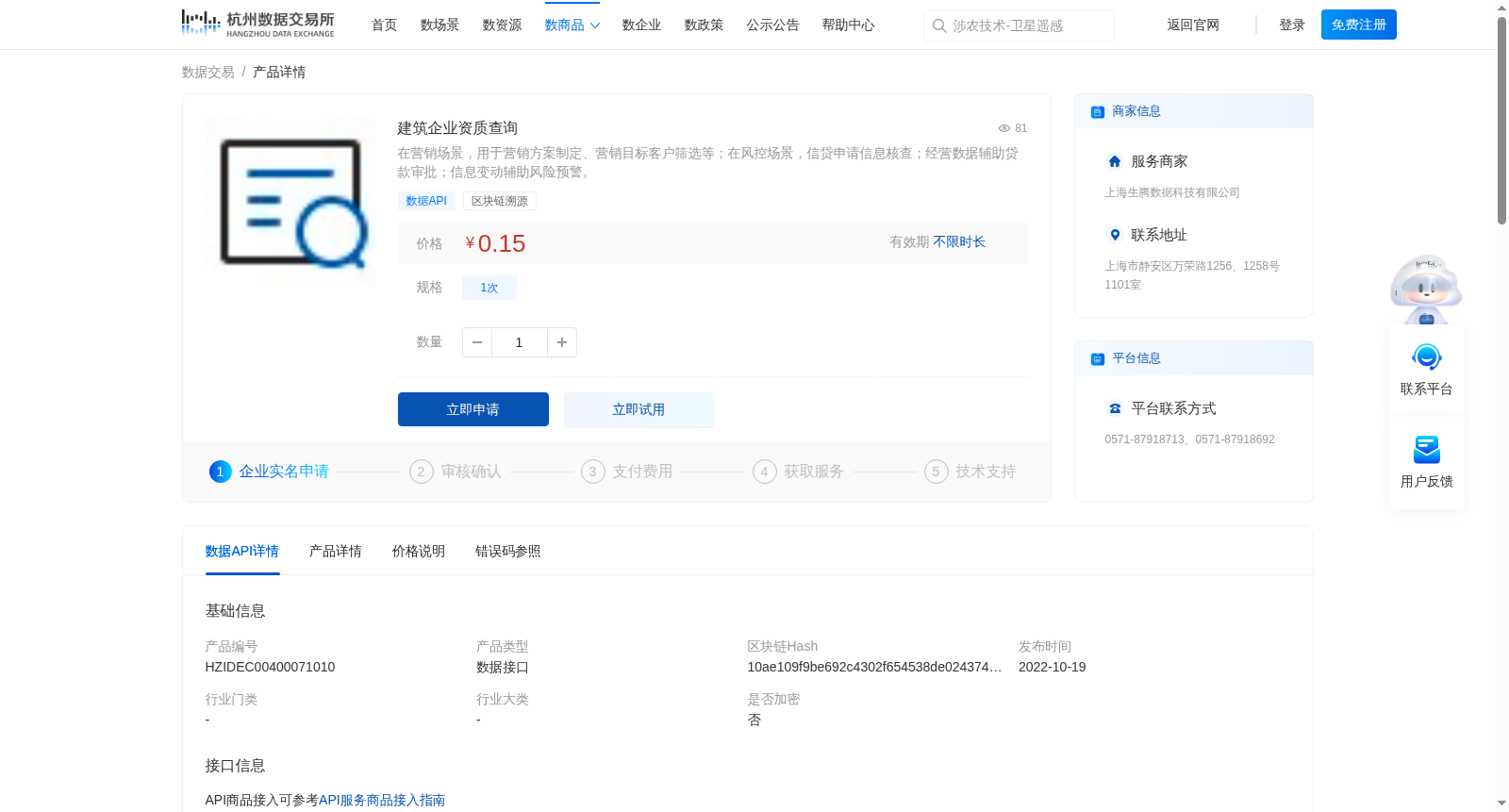Click the price ¥0.15
This screenshot has height=812, width=1509.
pyautogui.click(x=495, y=243)
